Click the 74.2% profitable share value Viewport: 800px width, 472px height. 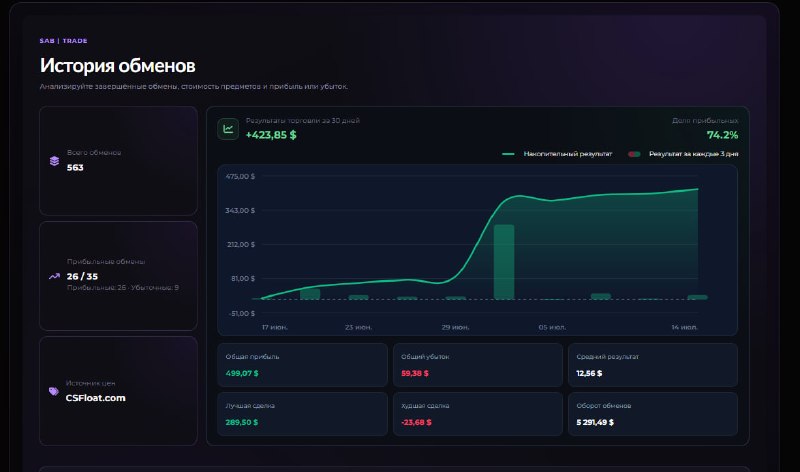tap(722, 135)
